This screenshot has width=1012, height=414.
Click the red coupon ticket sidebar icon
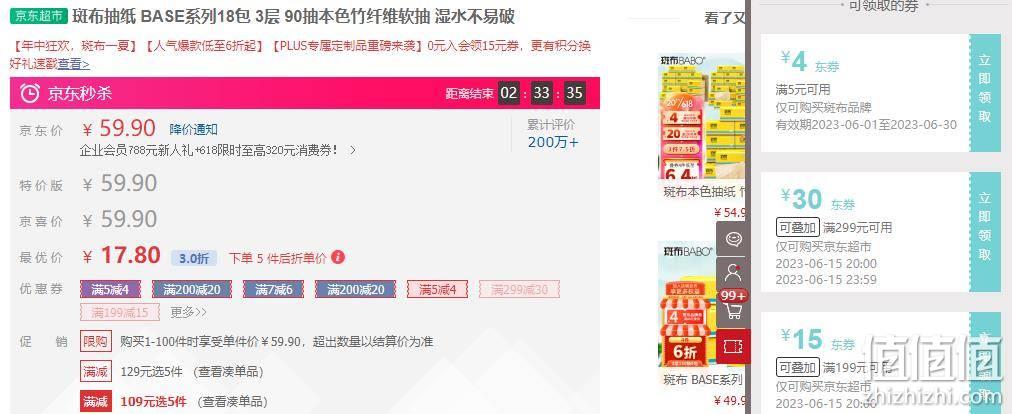(x=733, y=346)
